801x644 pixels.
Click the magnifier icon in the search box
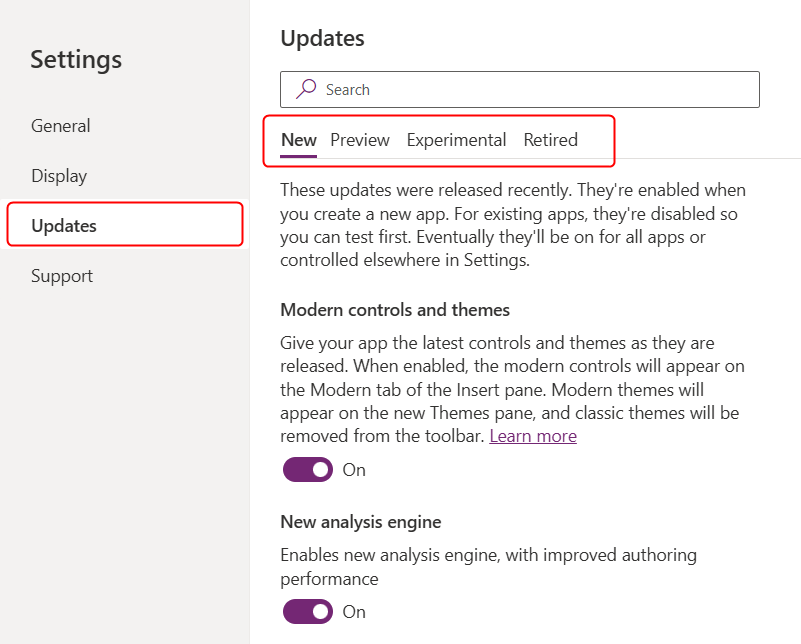click(306, 89)
